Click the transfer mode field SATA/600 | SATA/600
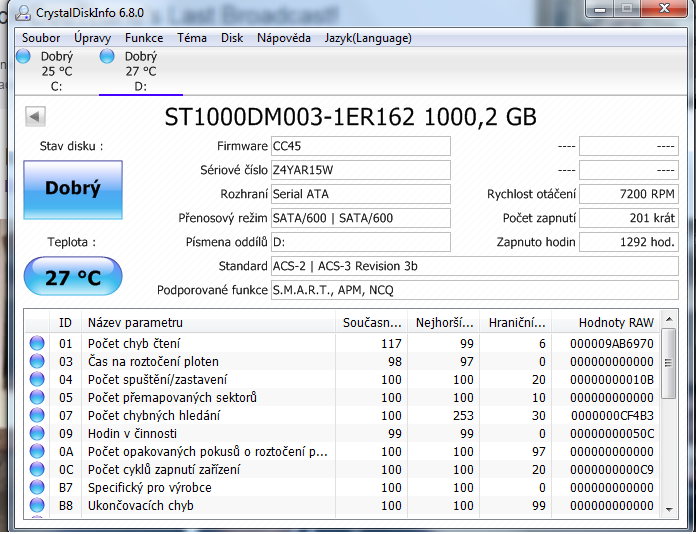697x534 pixels. [x=361, y=218]
